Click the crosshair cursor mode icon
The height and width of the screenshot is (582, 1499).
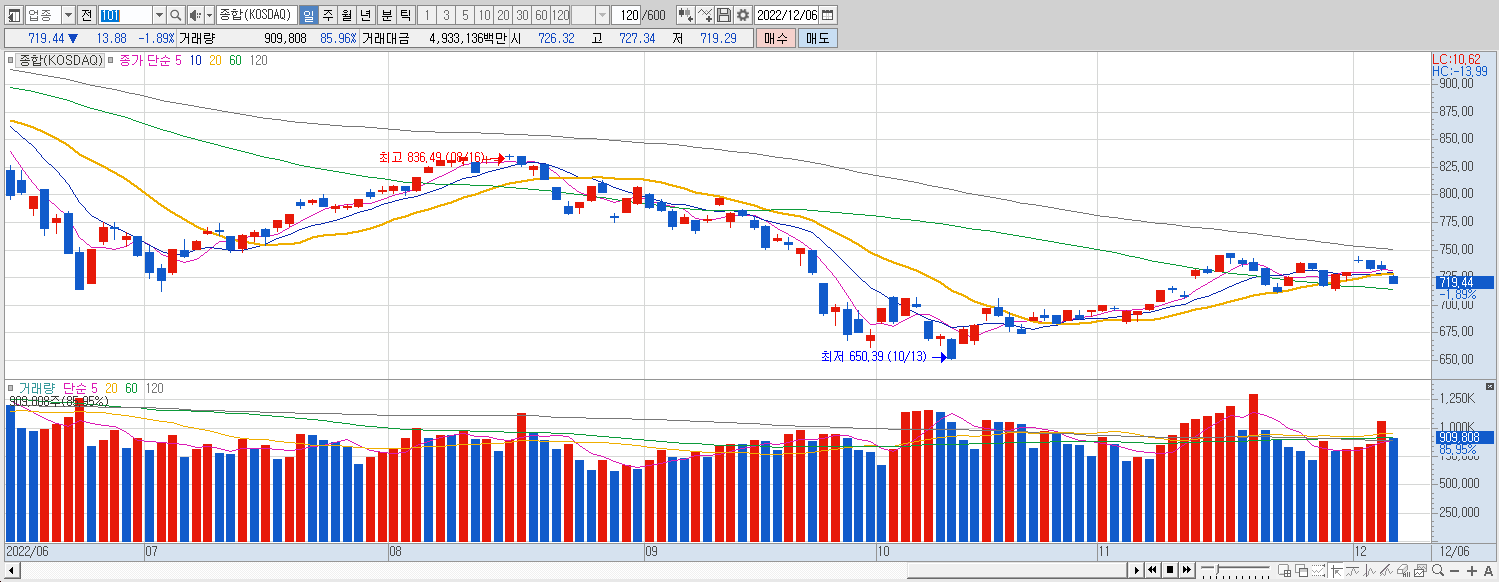(x=1336, y=571)
